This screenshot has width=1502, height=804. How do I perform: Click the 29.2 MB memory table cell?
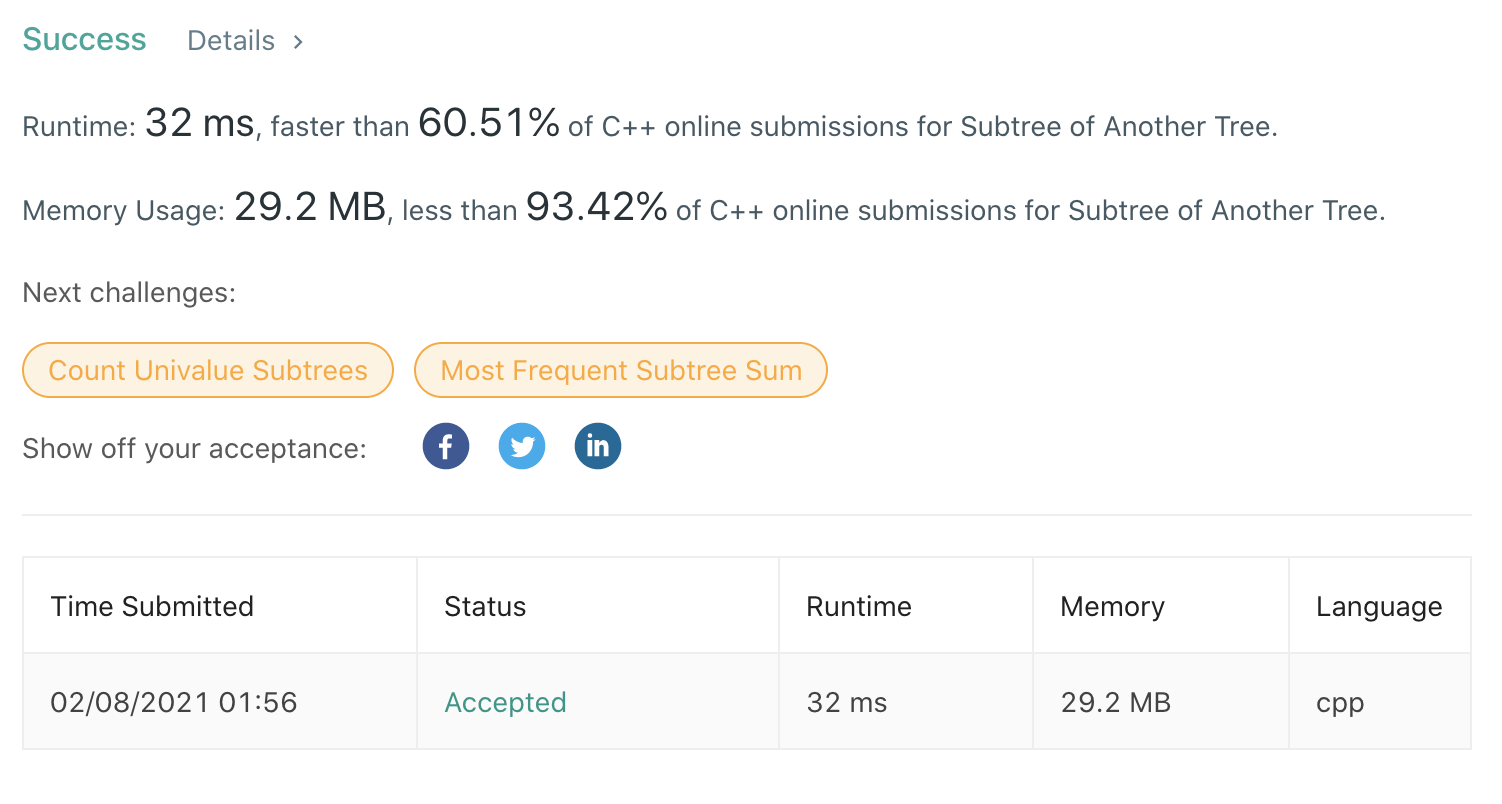(1116, 702)
